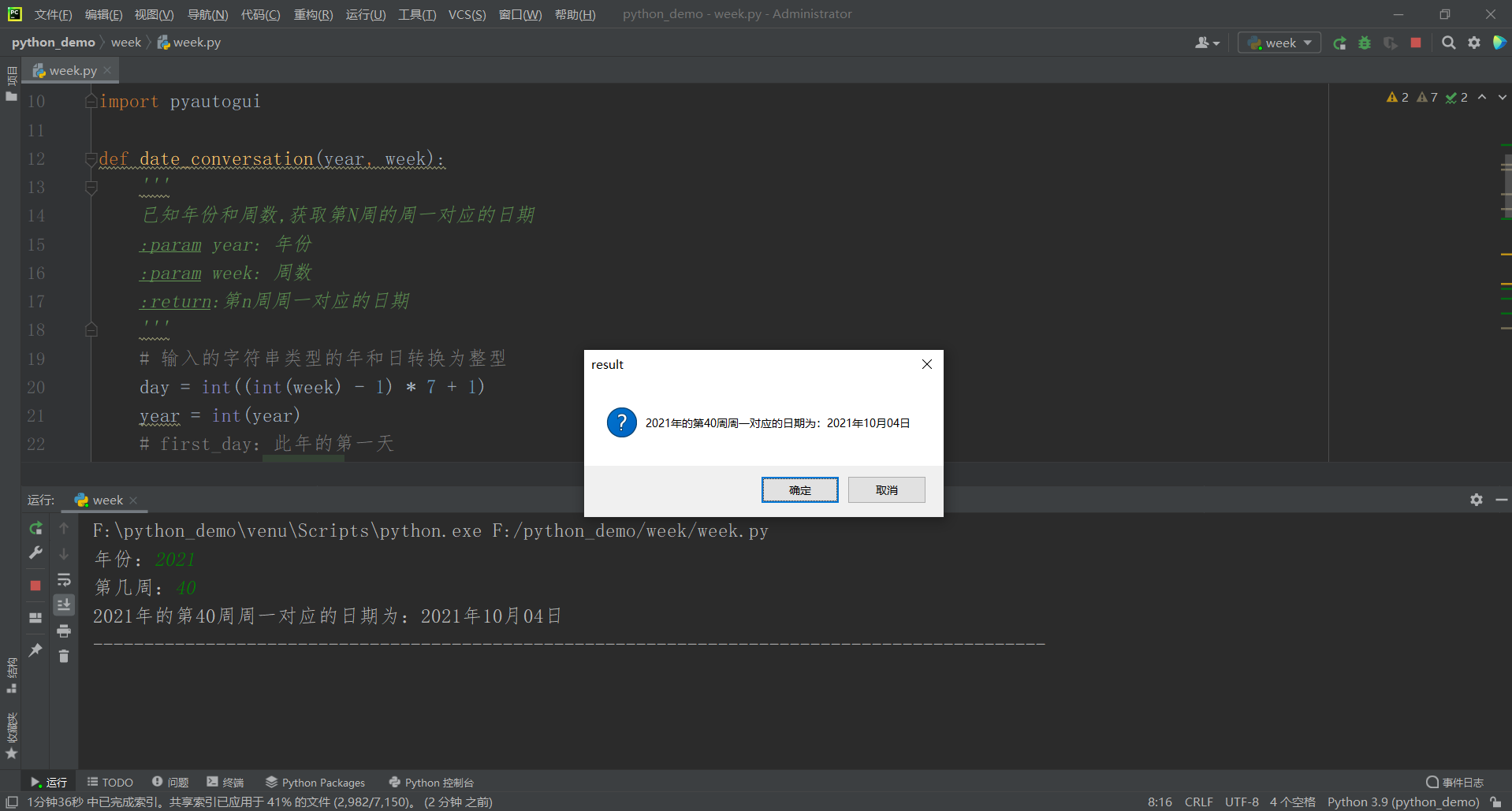Collapse the date_conversation function fold marker
1512x811 pixels.
pyautogui.click(x=91, y=159)
